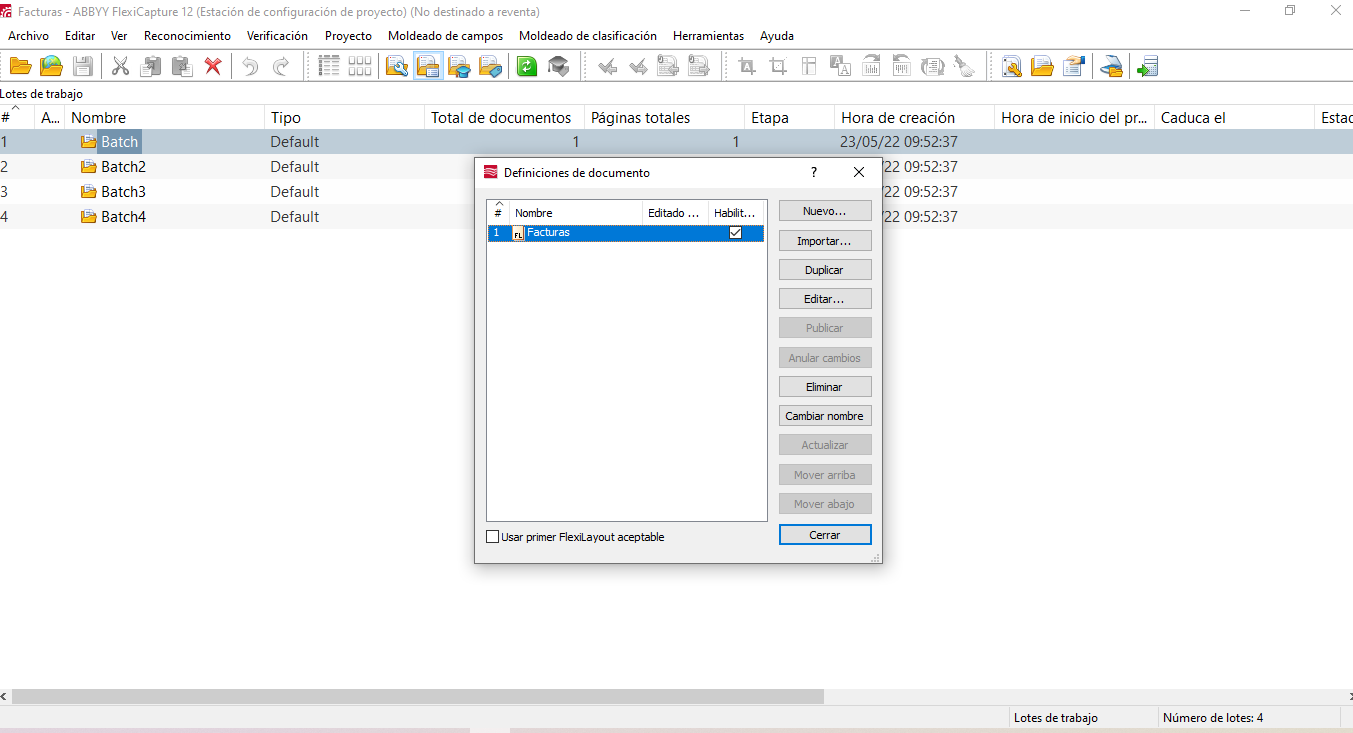
Task: Sort dialog list by Nombre column header
Action: (x=576, y=212)
